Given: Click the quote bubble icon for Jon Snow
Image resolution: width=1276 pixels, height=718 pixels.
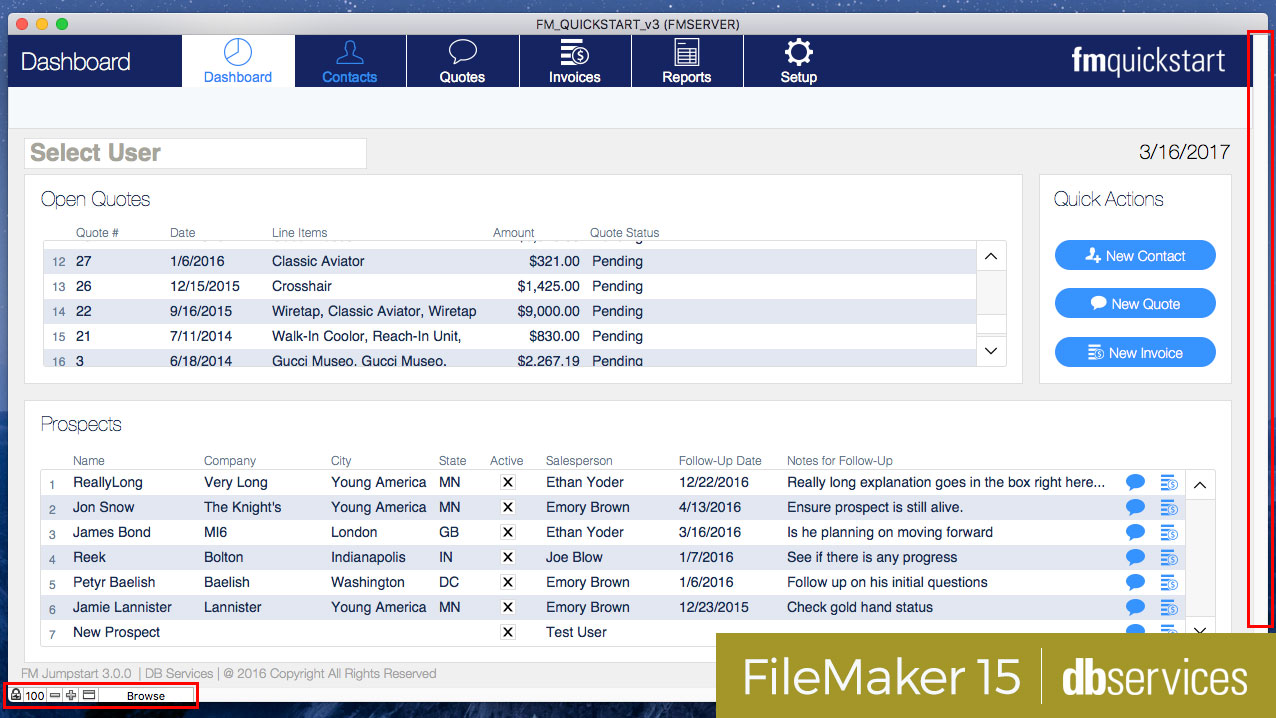Looking at the screenshot, I should [x=1135, y=507].
